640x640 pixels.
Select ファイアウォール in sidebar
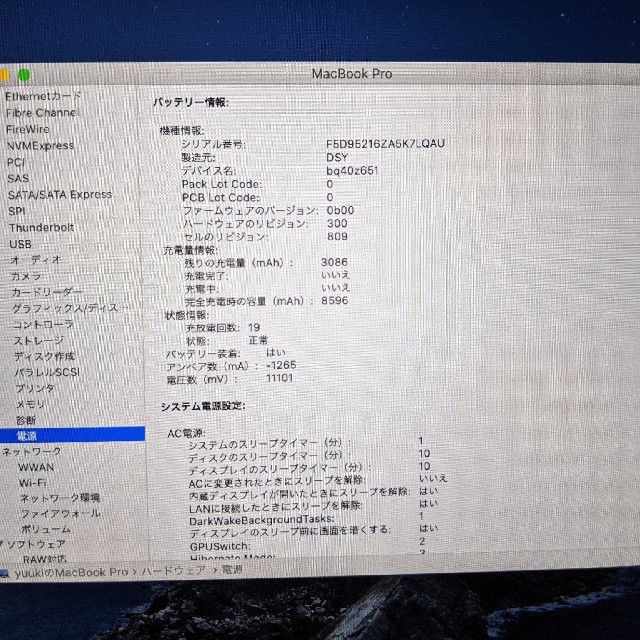61,513
